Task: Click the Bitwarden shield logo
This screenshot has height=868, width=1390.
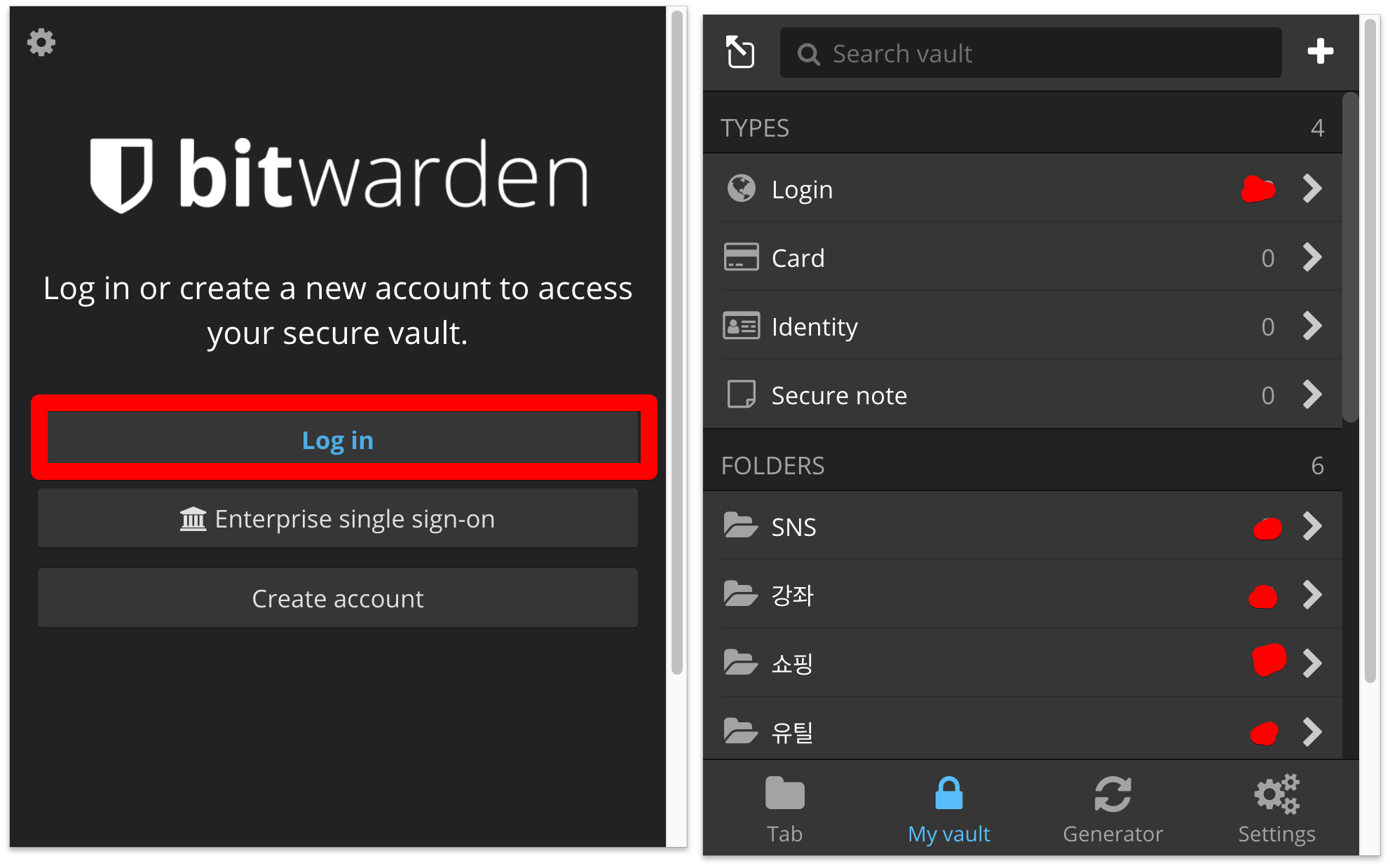Action: [121, 175]
